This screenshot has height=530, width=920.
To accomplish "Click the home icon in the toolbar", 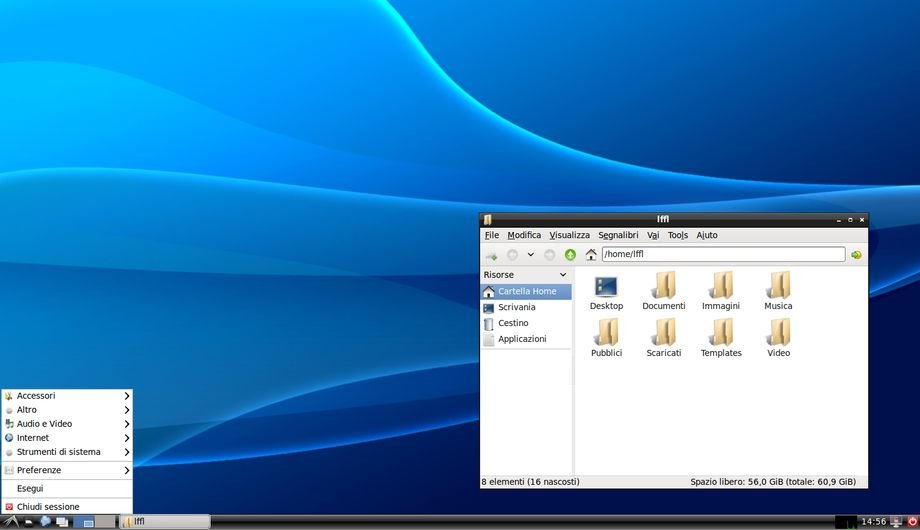I will click(x=591, y=255).
